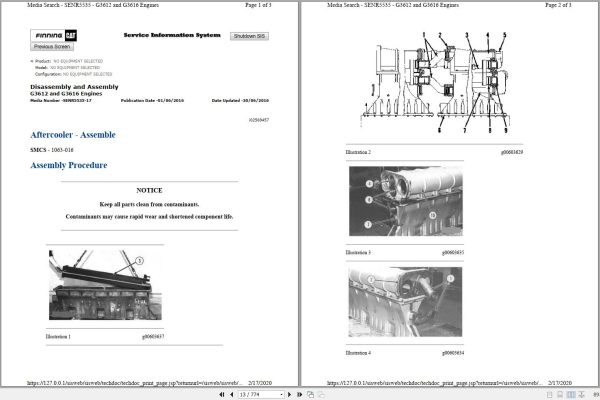The image size is (600, 400).
Task: Click the copy pages icon in bottom toolbar
Action: pyautogui.click(x=310, y=394)
